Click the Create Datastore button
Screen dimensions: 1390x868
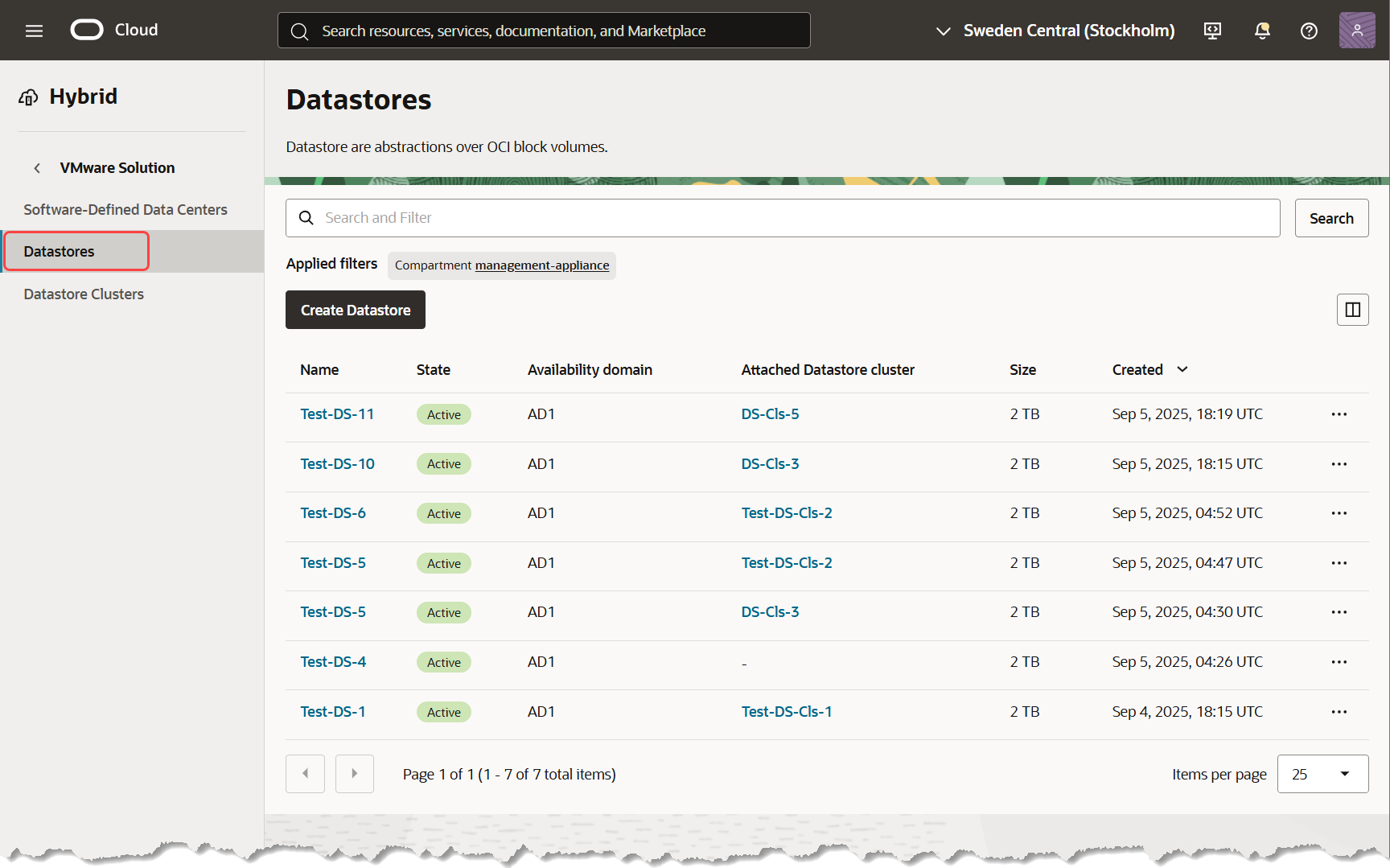click(355, 310)
